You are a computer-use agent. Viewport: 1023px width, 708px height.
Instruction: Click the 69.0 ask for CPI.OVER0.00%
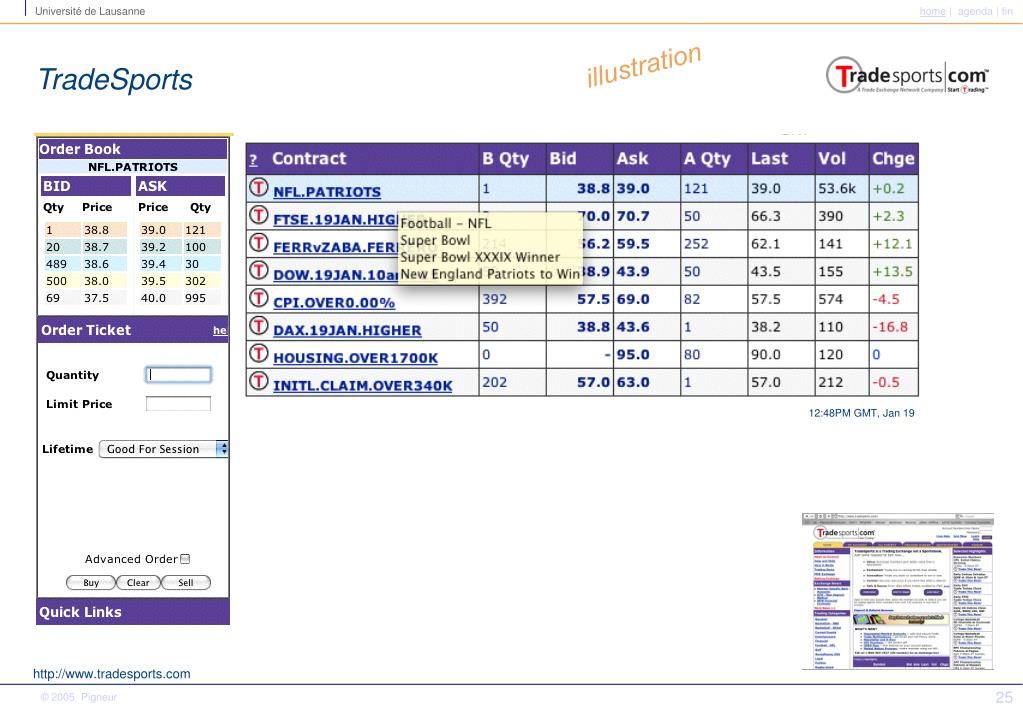click(x=633, y=299)
